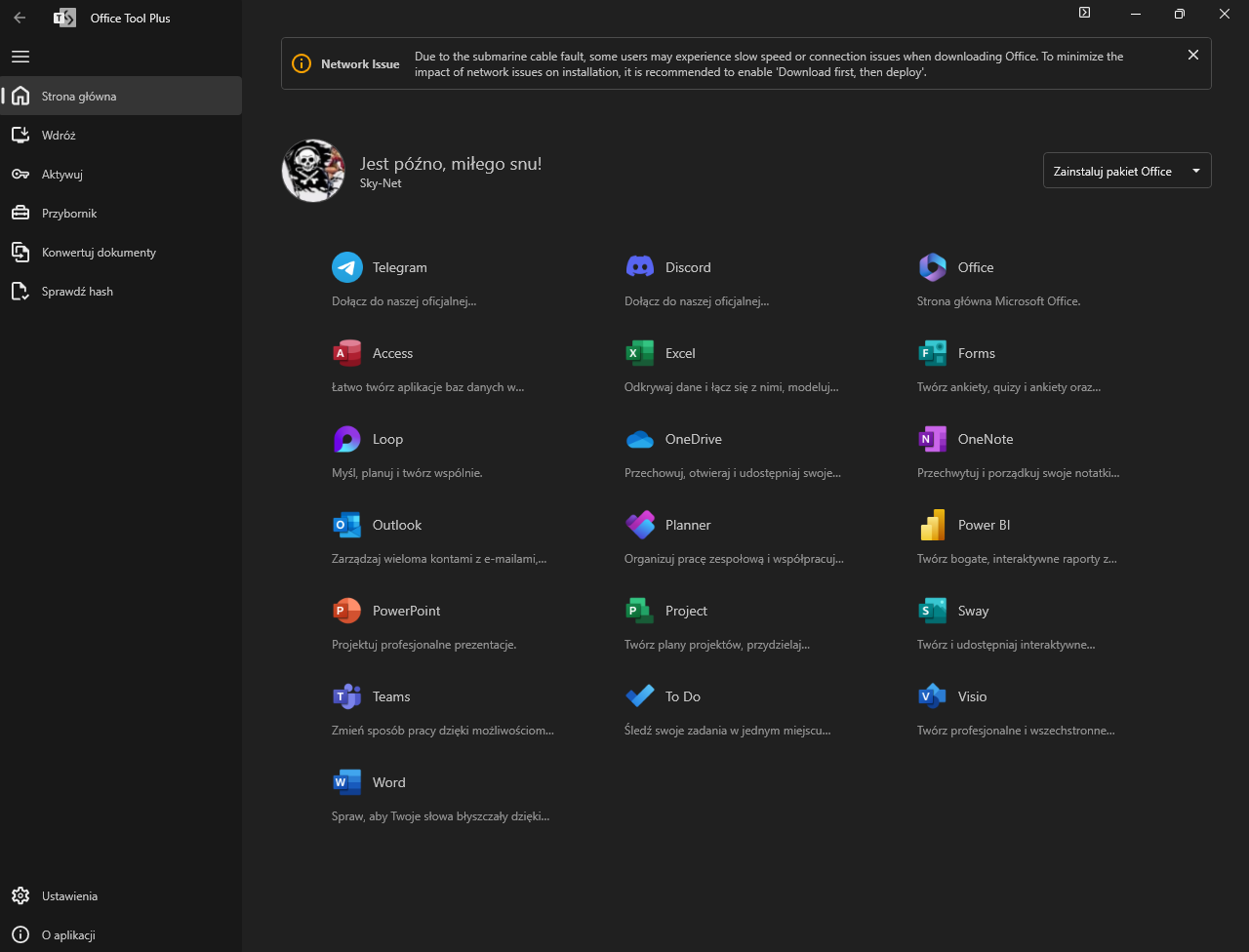1249x952 pixels.
Task: Click the greeting 'Jest późno, miłego snu!'
Action: click(451, 164)
